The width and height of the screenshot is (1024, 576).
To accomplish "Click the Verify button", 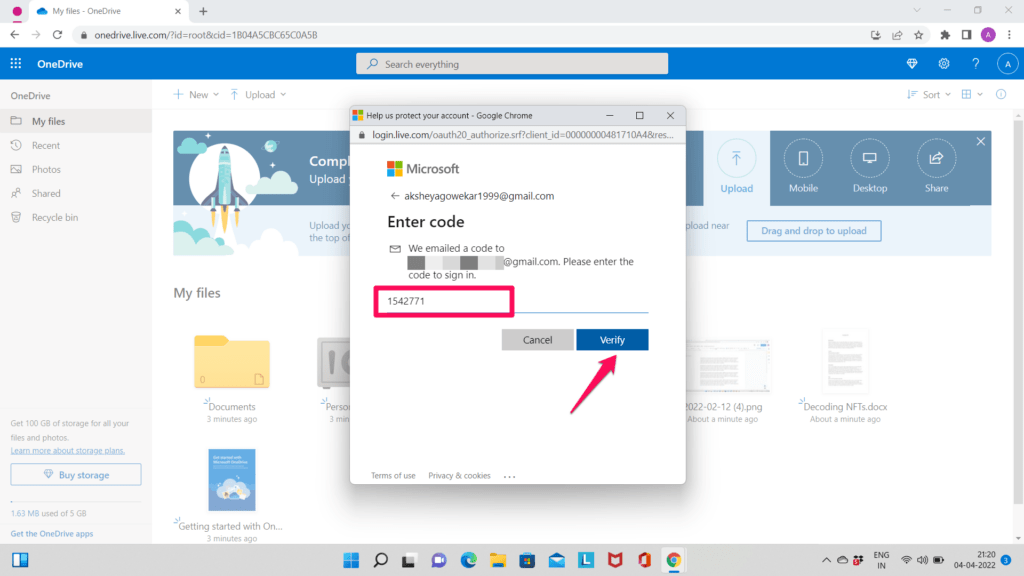I will click(611, 339).
